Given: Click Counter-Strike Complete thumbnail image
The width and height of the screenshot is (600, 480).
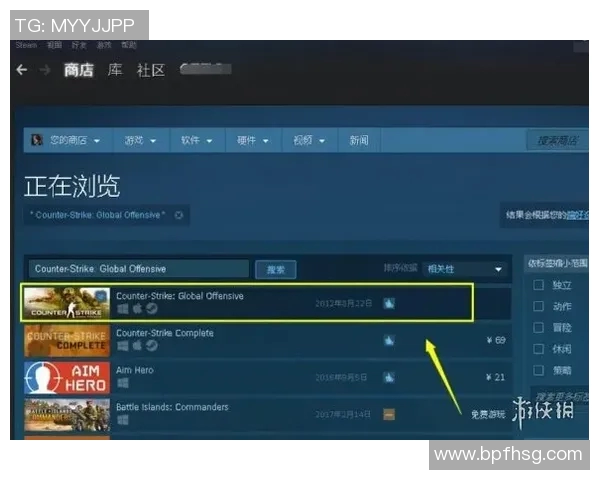Looking at the screenshot, I should point(67,341).
